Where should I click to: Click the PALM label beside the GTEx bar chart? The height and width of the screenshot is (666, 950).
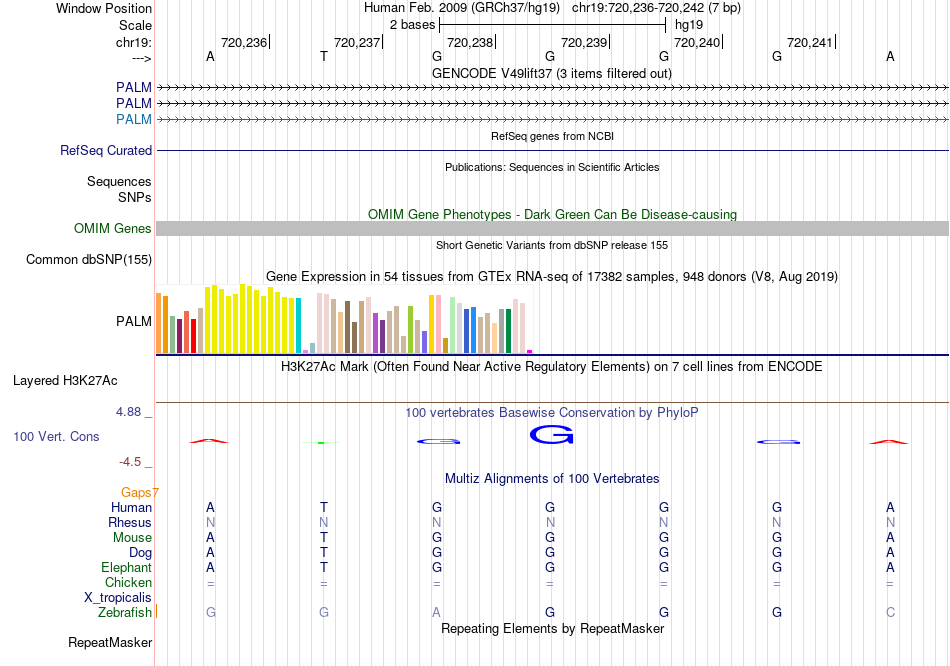click(x=134, y=321)
